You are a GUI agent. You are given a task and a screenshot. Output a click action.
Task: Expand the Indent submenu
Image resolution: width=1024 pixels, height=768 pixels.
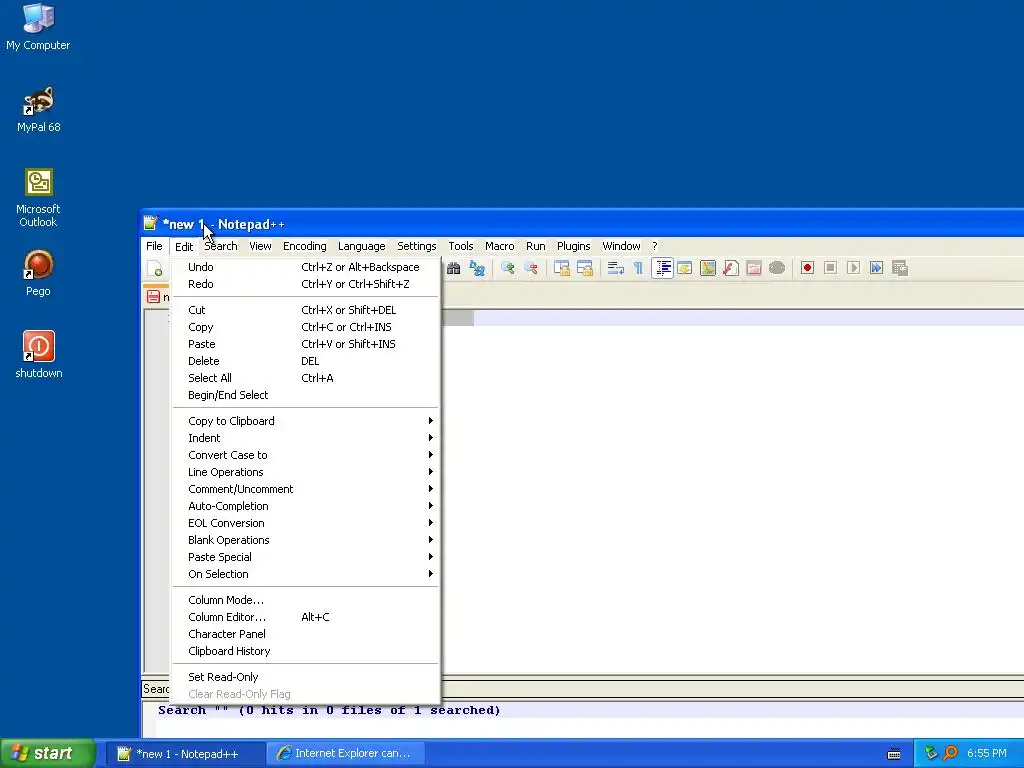point(306,438)
